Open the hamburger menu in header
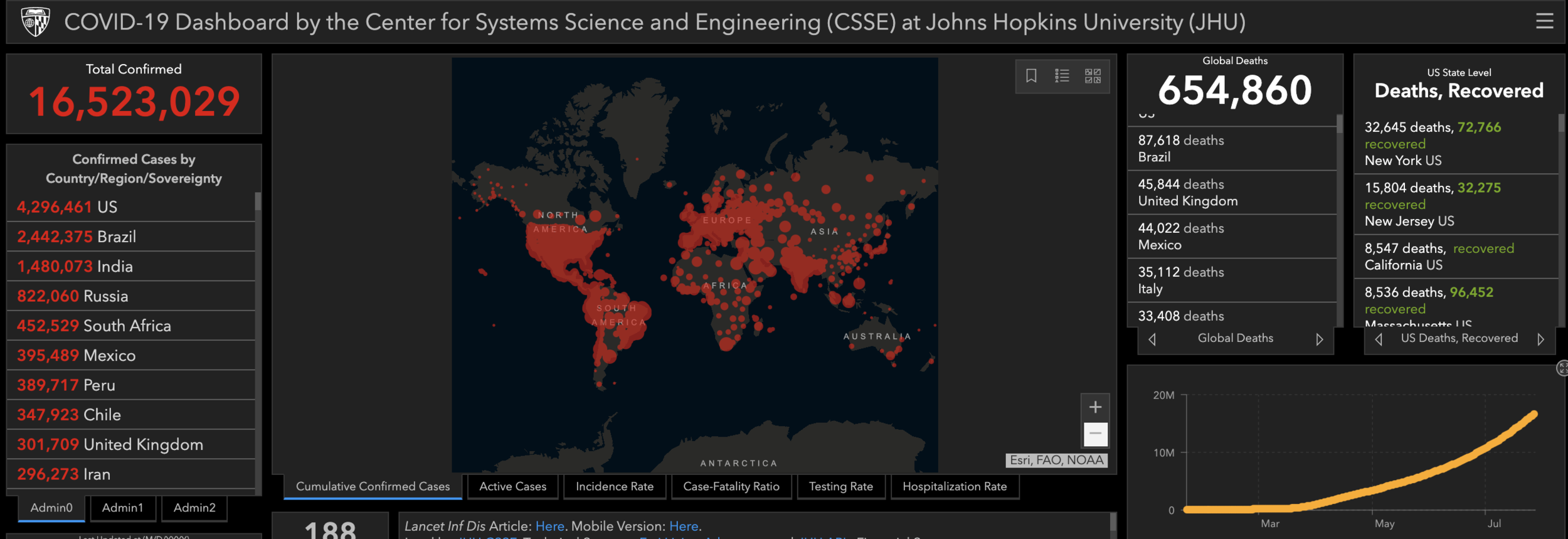 pyautogui.click(x=1544, y=21)
